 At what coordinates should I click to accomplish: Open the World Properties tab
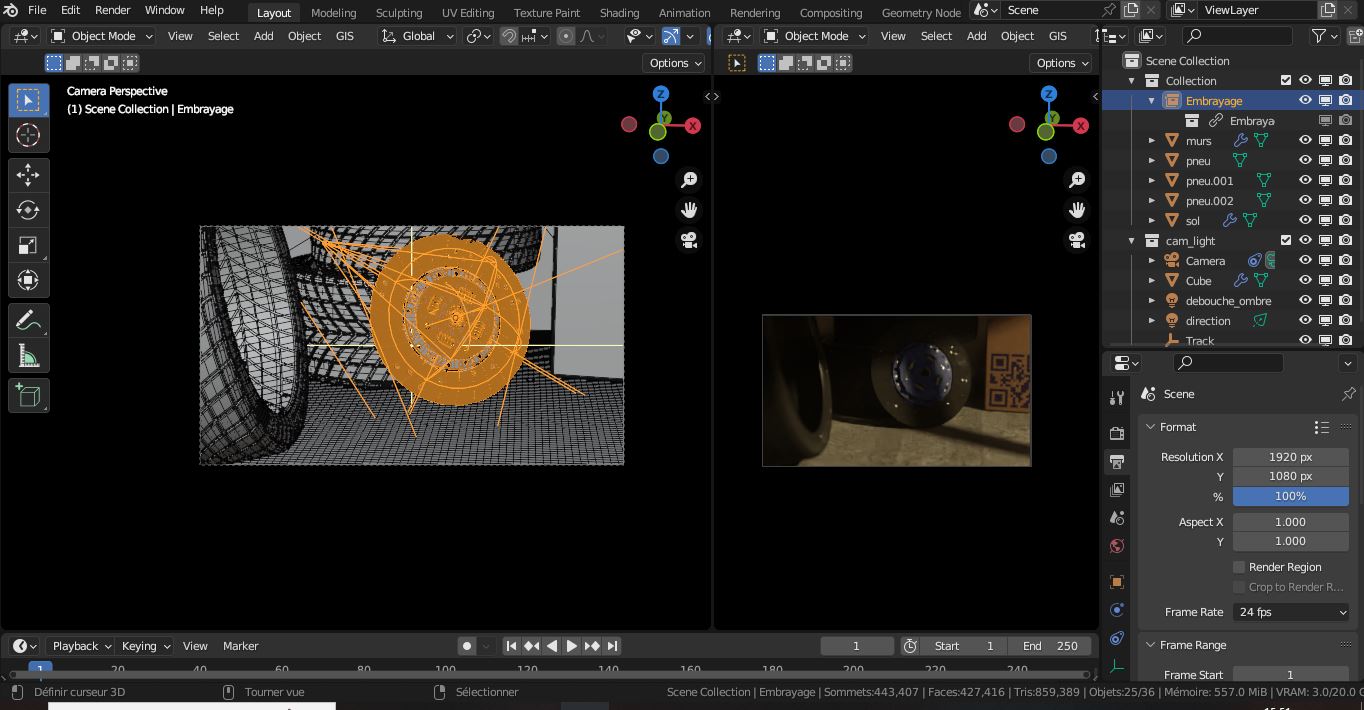pos(1117,545)
